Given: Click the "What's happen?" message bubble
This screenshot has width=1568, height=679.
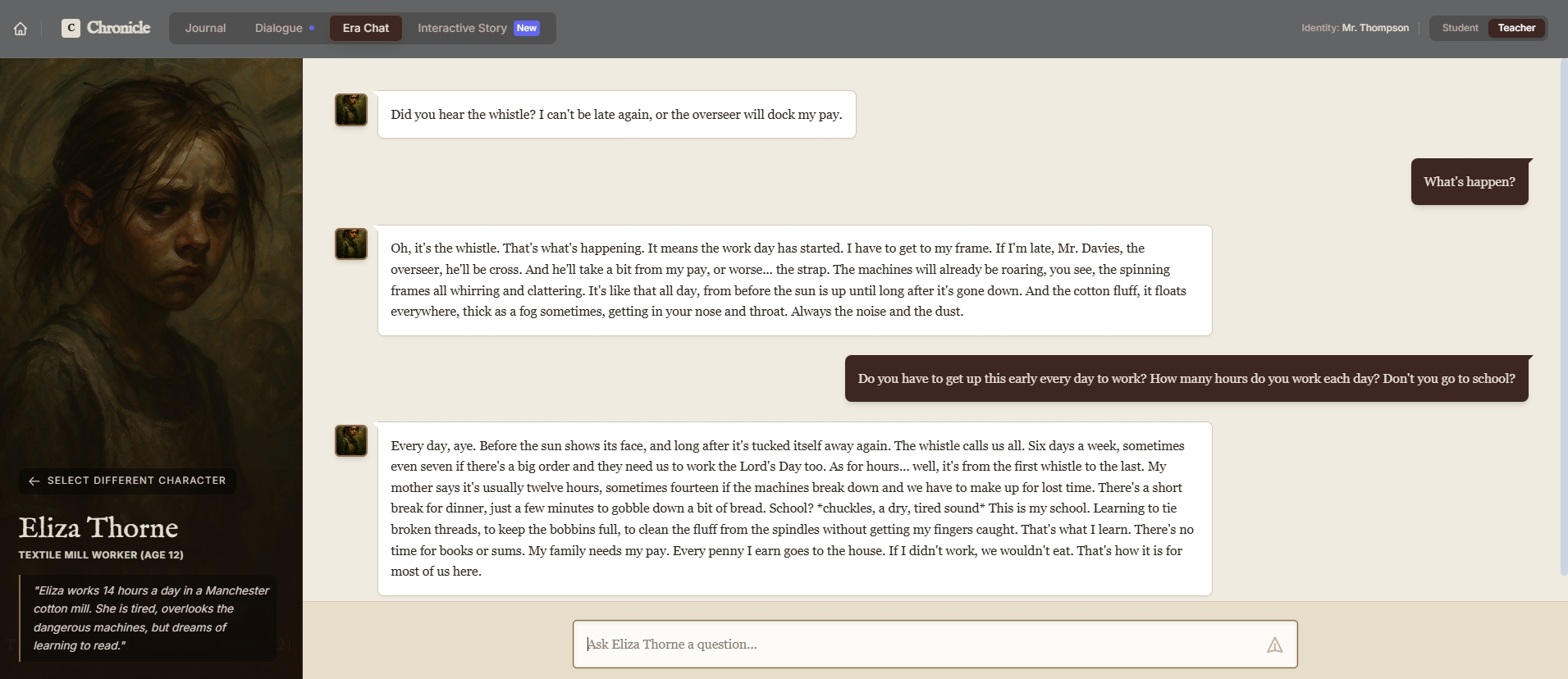Looking at the screenshot, I should 1470,182.
